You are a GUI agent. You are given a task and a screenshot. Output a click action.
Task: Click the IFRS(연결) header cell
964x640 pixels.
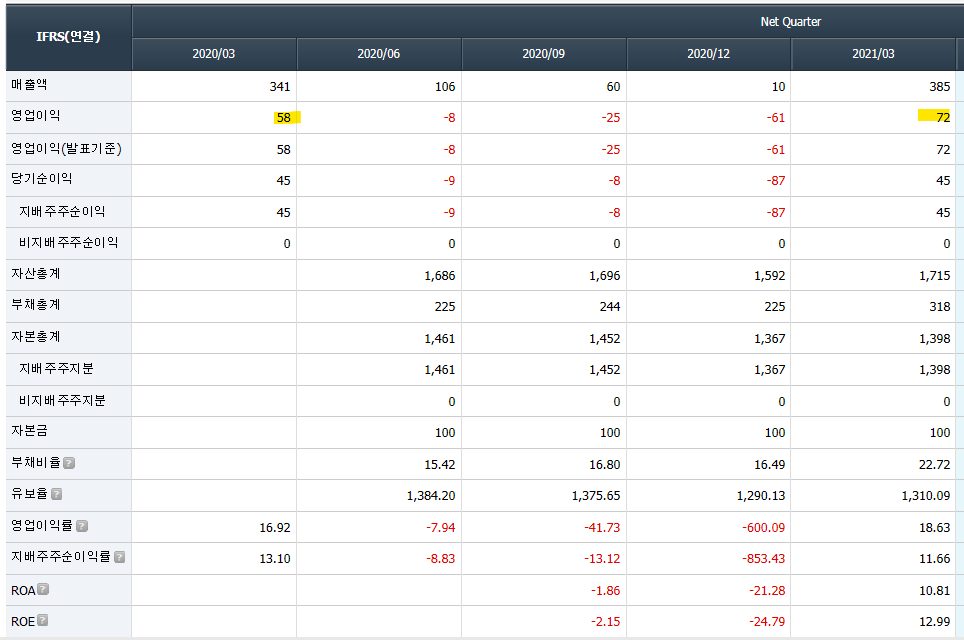67,37
